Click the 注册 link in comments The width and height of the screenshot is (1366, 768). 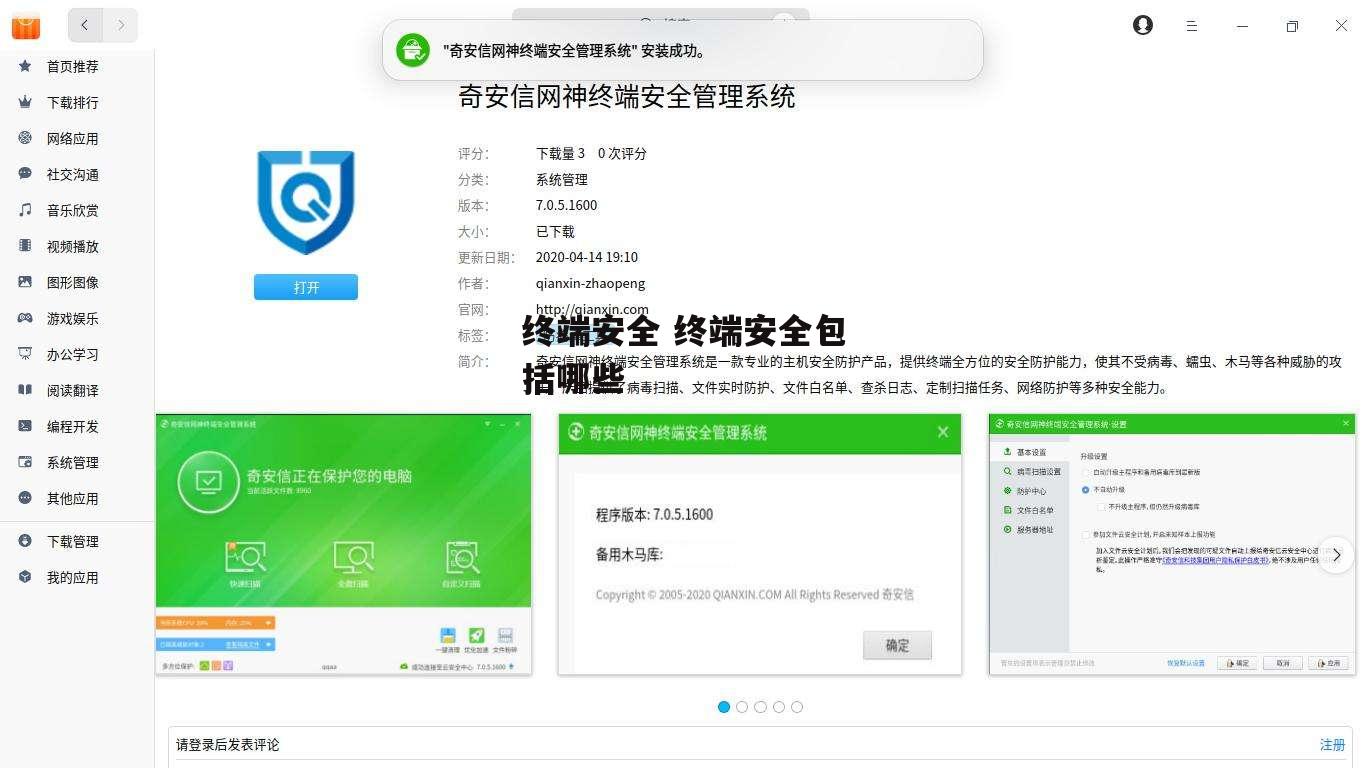tap(1332, 745)
